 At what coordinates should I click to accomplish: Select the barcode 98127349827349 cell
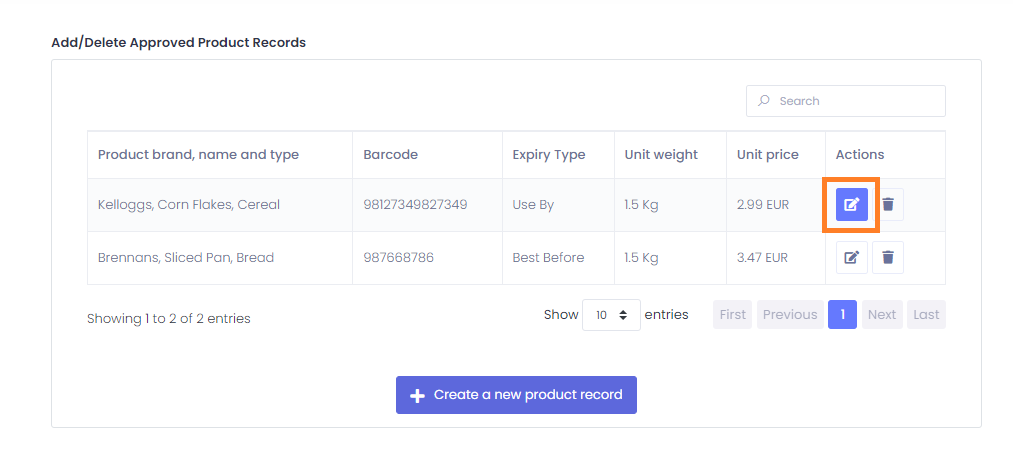(x=428, y=205)
